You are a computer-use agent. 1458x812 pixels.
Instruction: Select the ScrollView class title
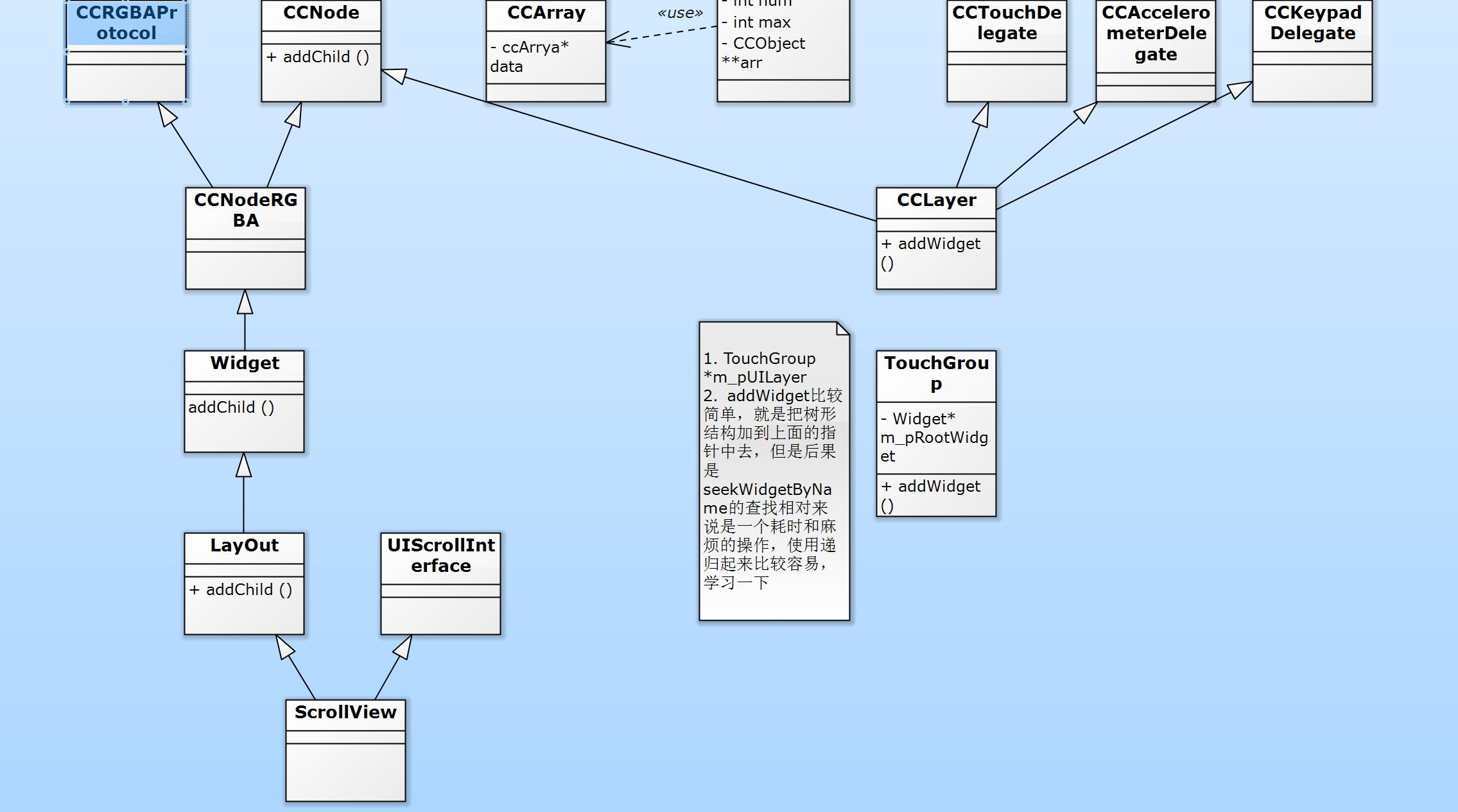pyautogui.click(x=345, y=713)
